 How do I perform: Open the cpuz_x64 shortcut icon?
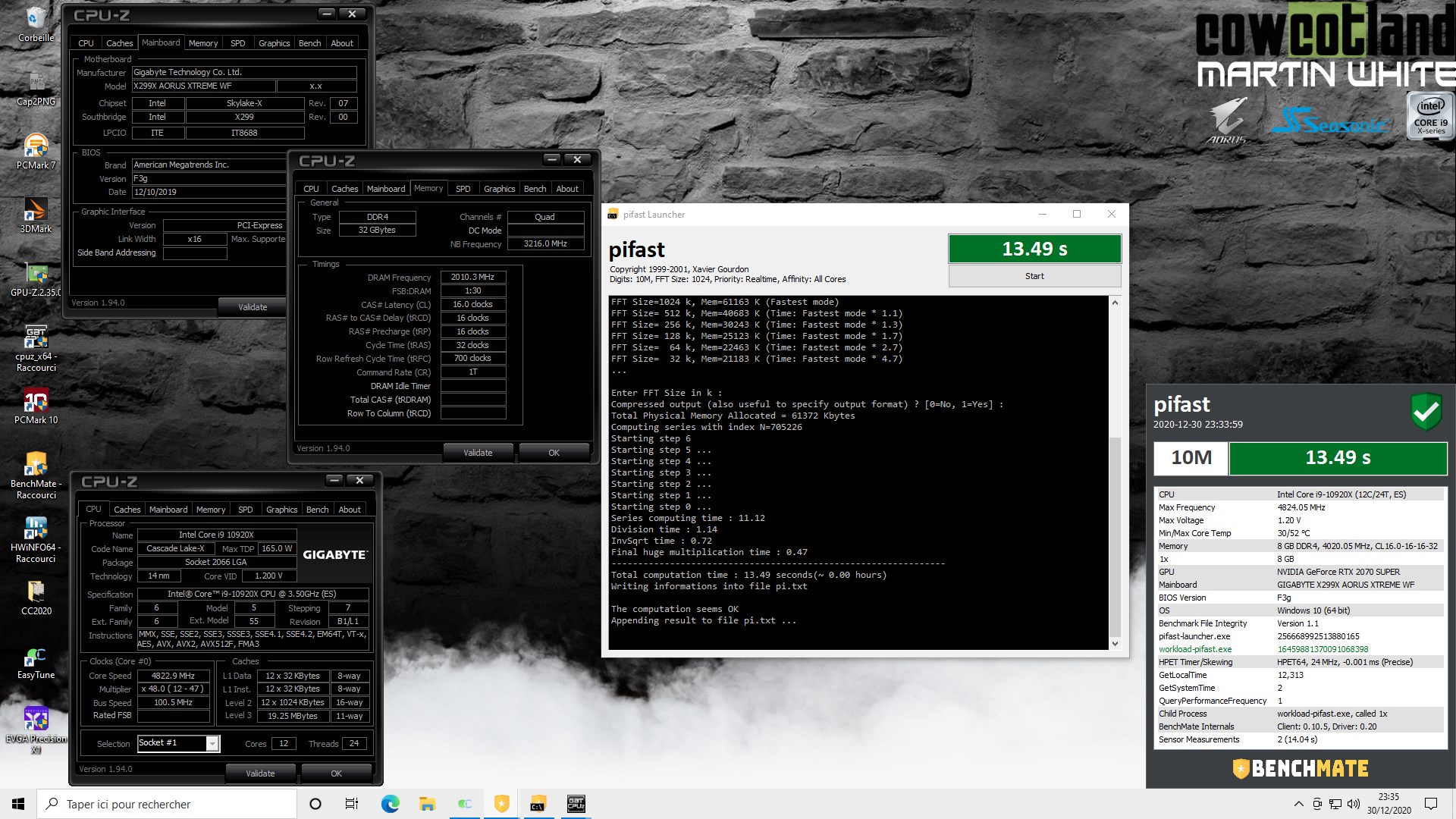36,347
